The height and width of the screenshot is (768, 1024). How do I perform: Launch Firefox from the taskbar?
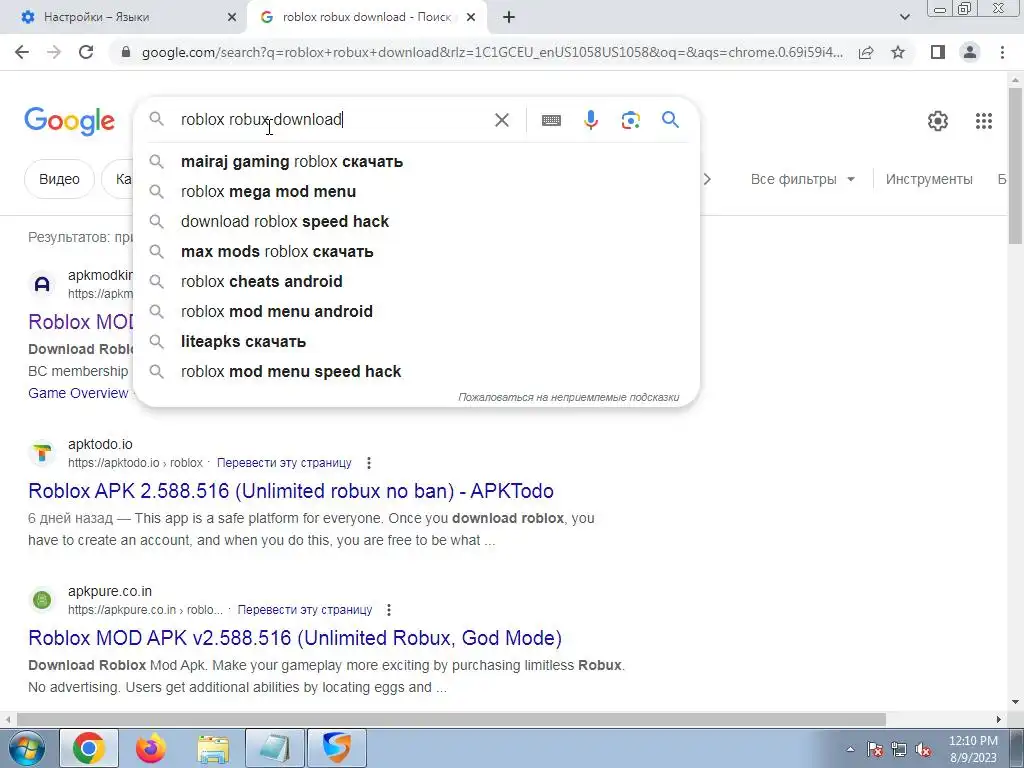point(151,748)
